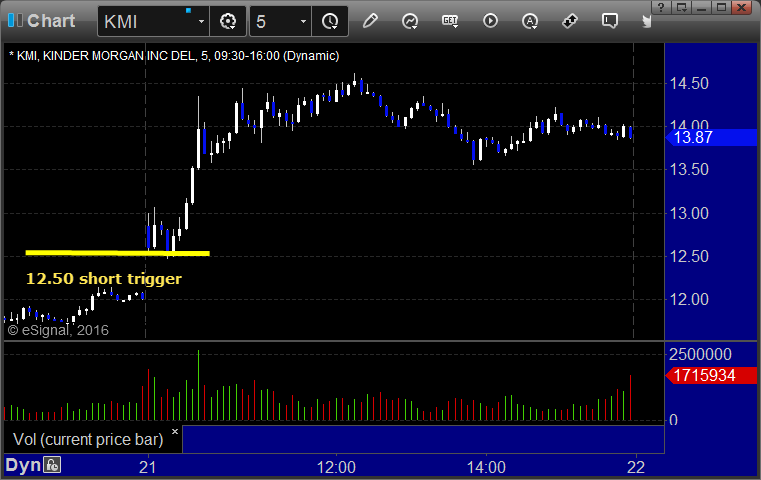Viewport: 761px width, 480px height.
Task: Open the chart annotation comment icon
Action: click(610, 21)
